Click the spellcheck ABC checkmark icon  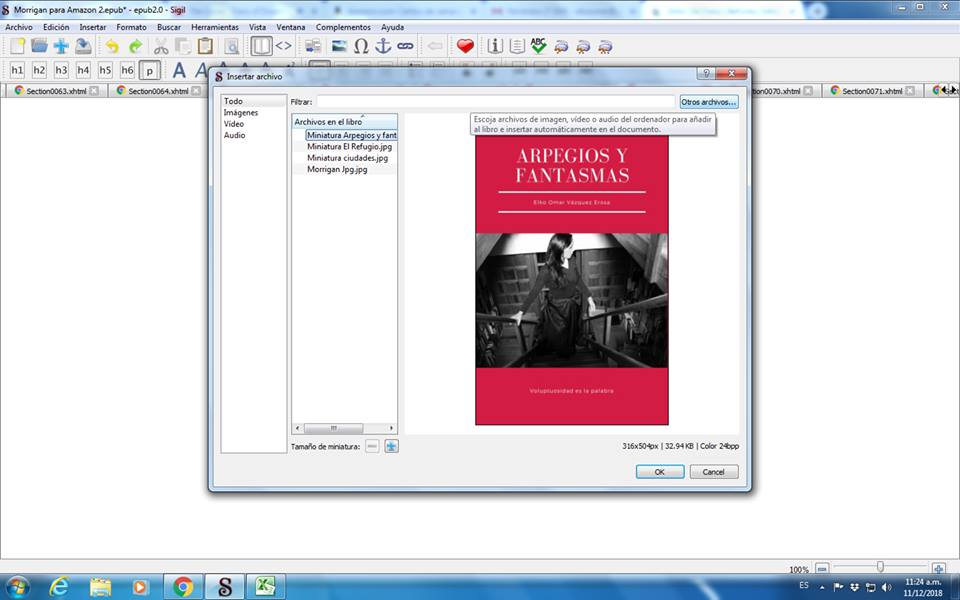point(539,46)
